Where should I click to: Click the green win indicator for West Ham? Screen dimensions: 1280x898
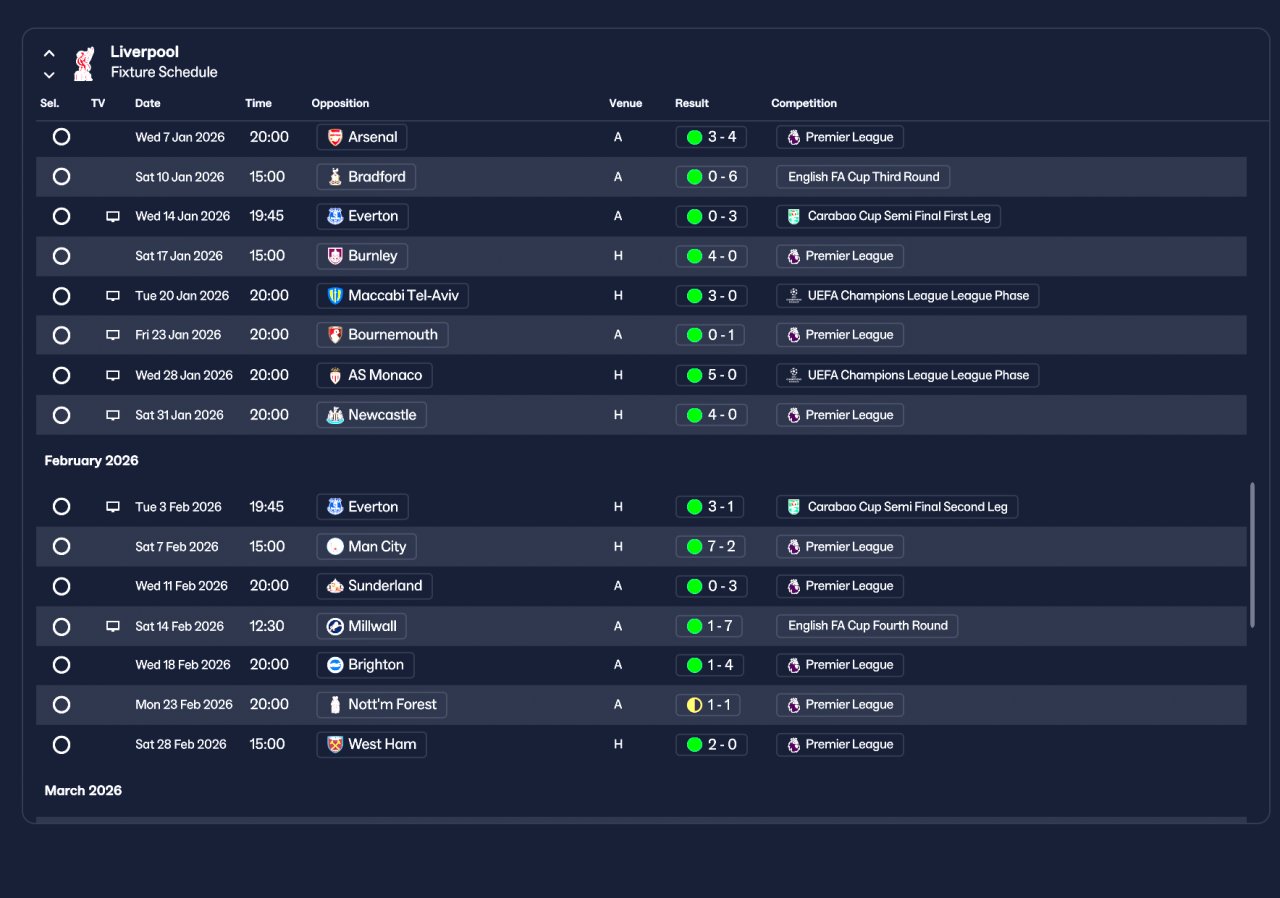coord(694,744)
